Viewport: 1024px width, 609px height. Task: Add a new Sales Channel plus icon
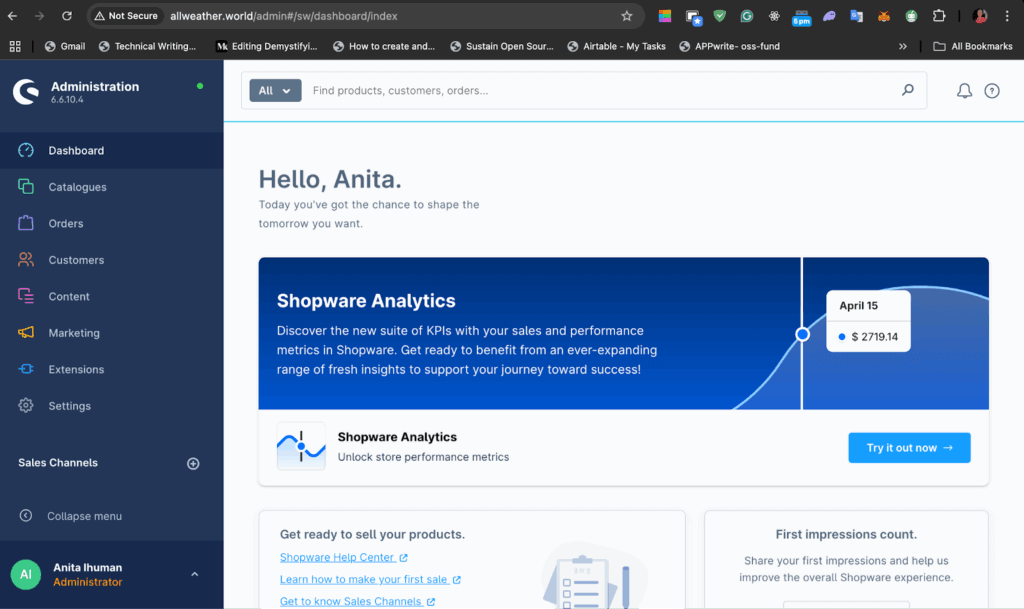click(193, 463)
